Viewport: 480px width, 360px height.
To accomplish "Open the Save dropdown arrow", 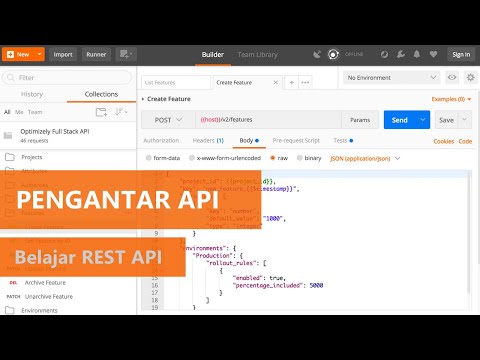I will pyautogui.click(x=465, y=120).
